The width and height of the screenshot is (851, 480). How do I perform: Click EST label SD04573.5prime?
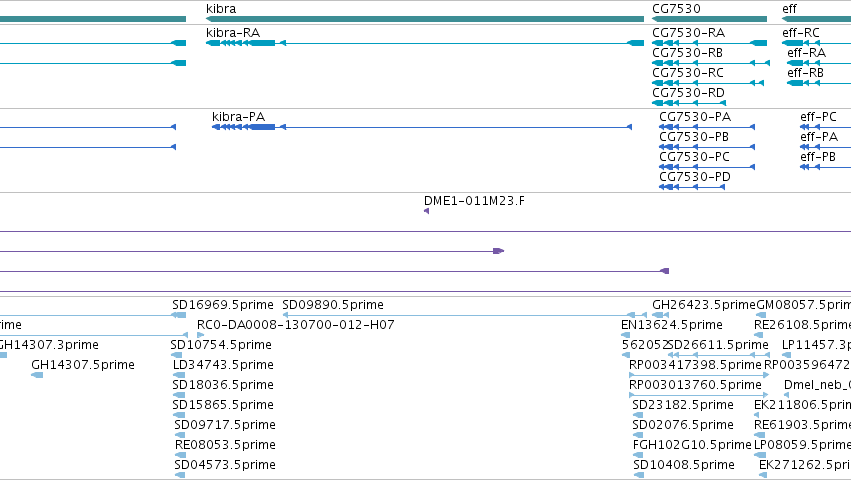[225, 465]
